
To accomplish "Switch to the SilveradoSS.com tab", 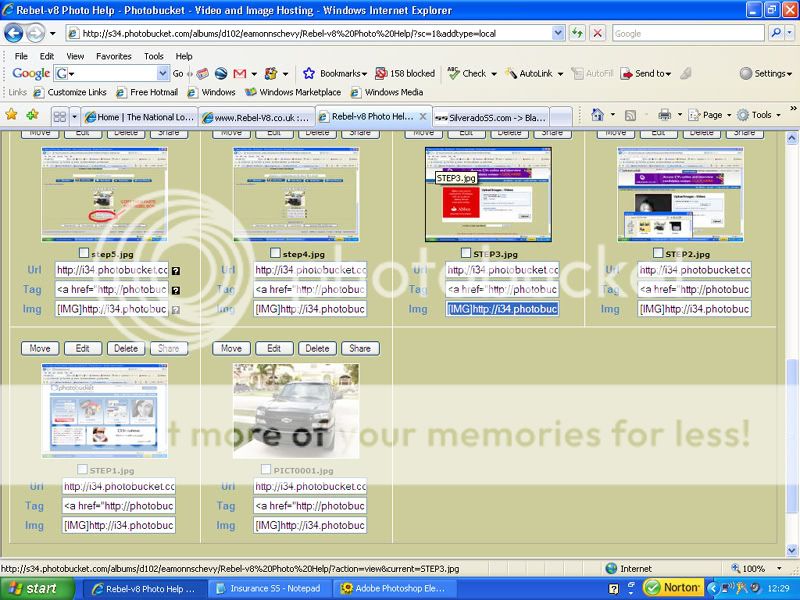I will pos(491,117).
